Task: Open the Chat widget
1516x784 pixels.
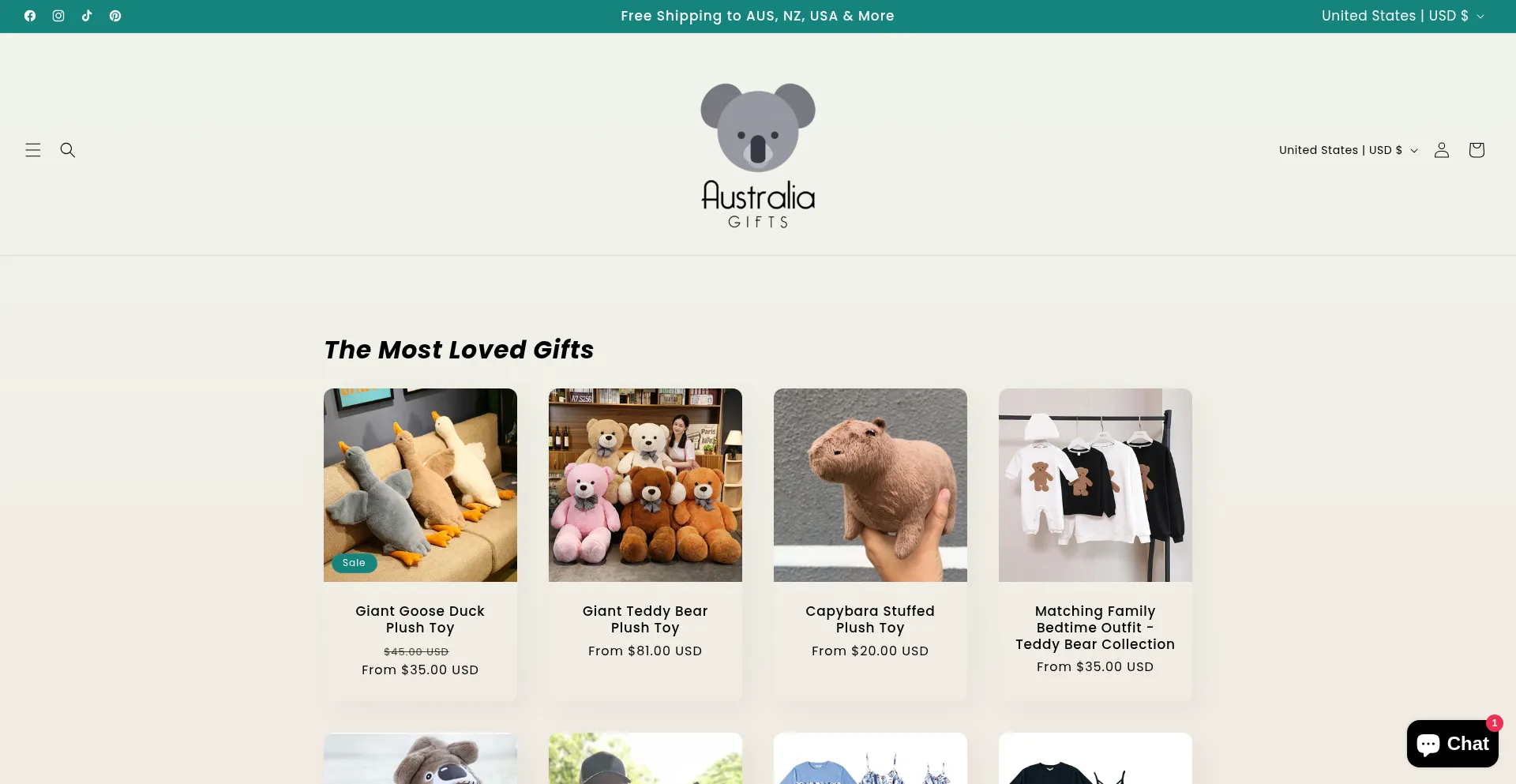Action: (x=1453, y=744)
